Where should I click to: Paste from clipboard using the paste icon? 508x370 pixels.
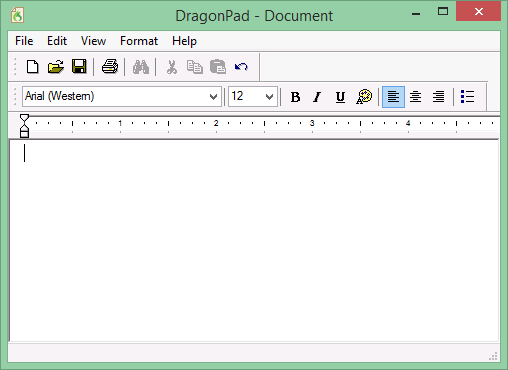(x=218, y=67)
